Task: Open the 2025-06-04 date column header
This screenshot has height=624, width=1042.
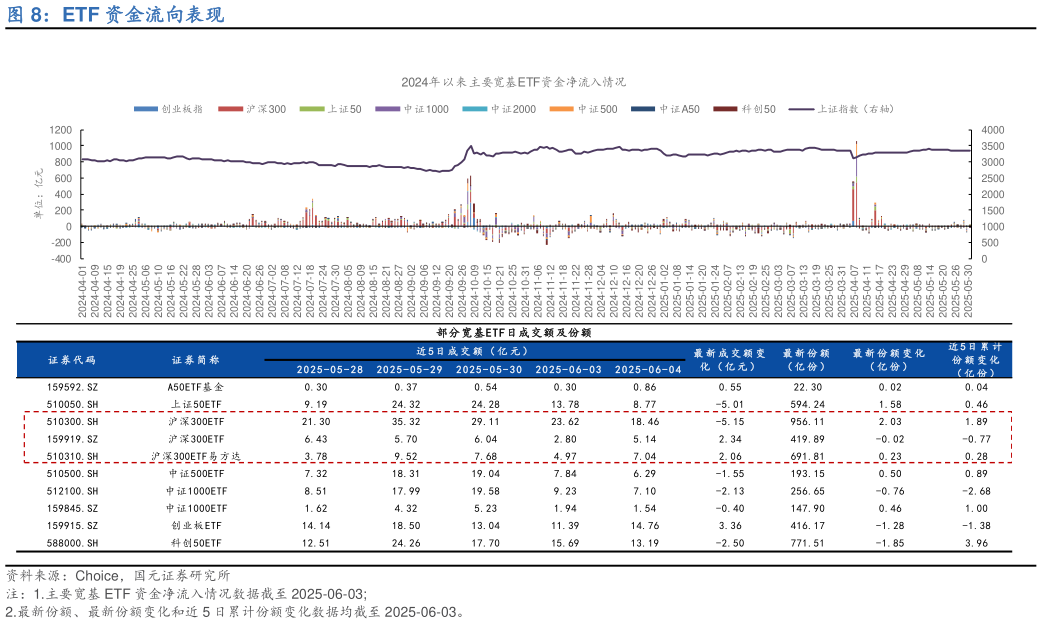Action: tap(648, 369)
